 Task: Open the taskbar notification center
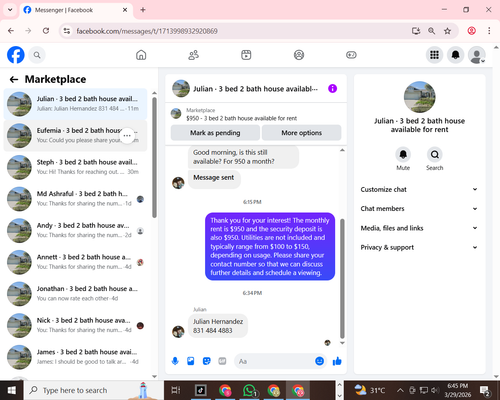click(485, 390)
